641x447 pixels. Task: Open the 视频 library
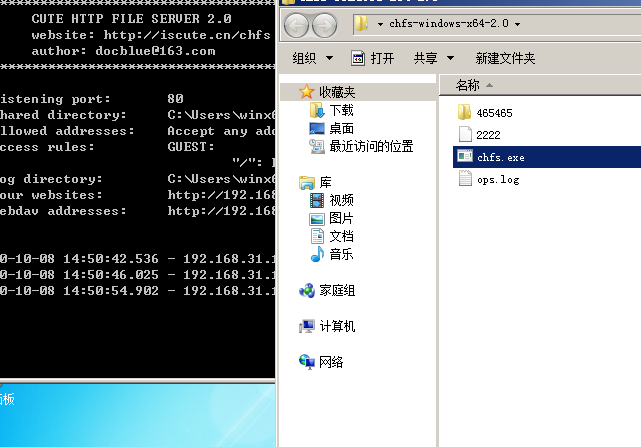(x=341, y=200)
